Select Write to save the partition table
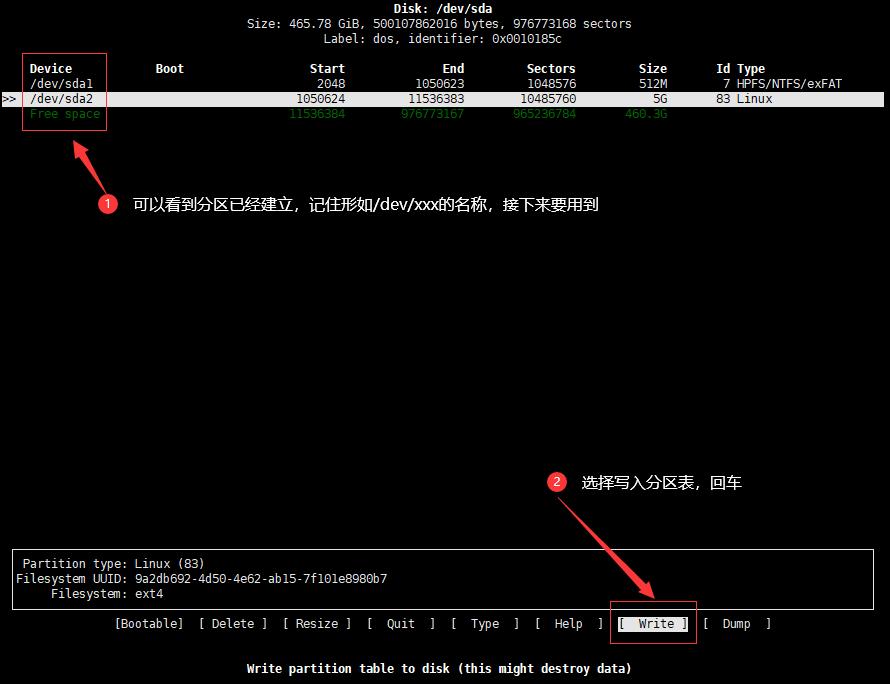 652,623
